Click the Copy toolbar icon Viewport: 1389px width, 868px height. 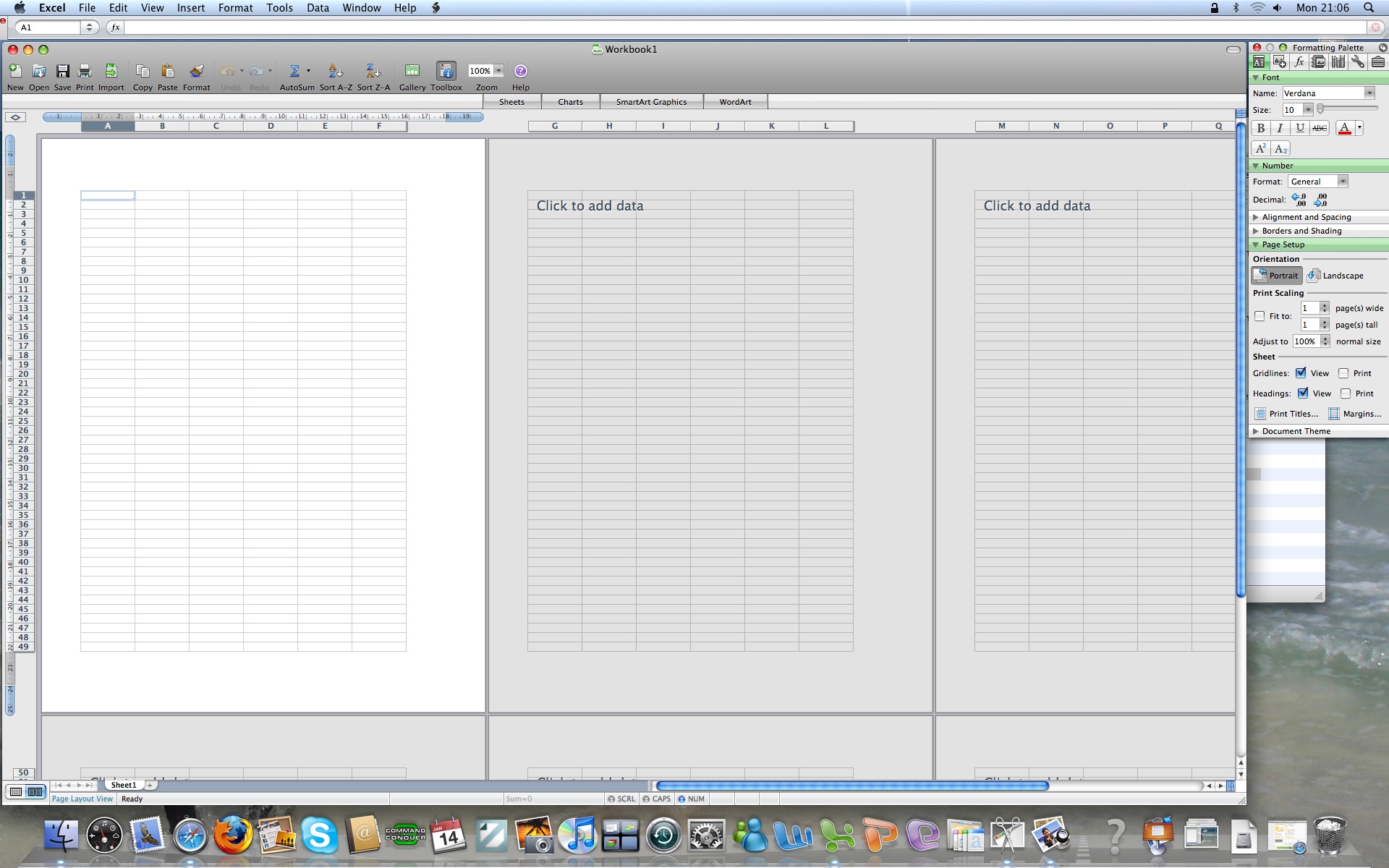[143, 71]
